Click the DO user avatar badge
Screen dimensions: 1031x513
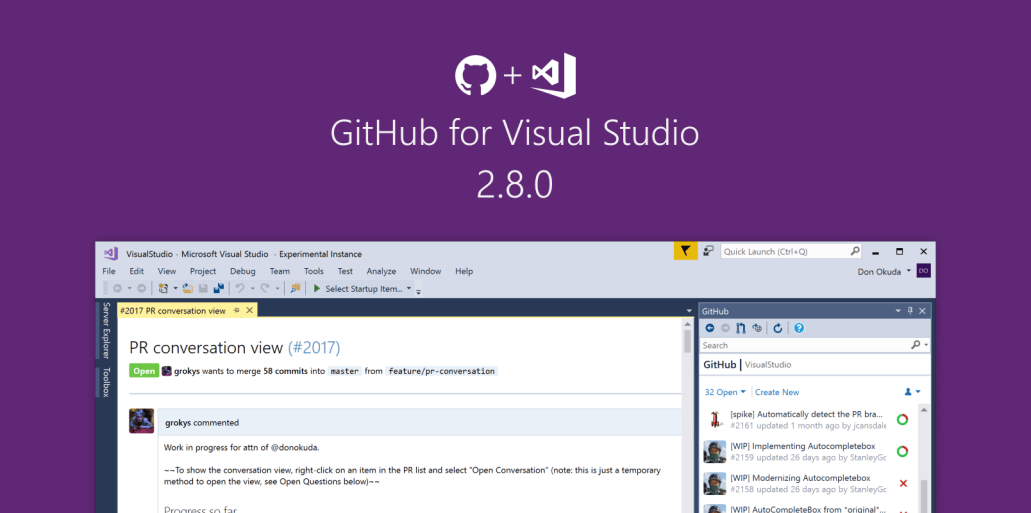(x=923, y=271)
